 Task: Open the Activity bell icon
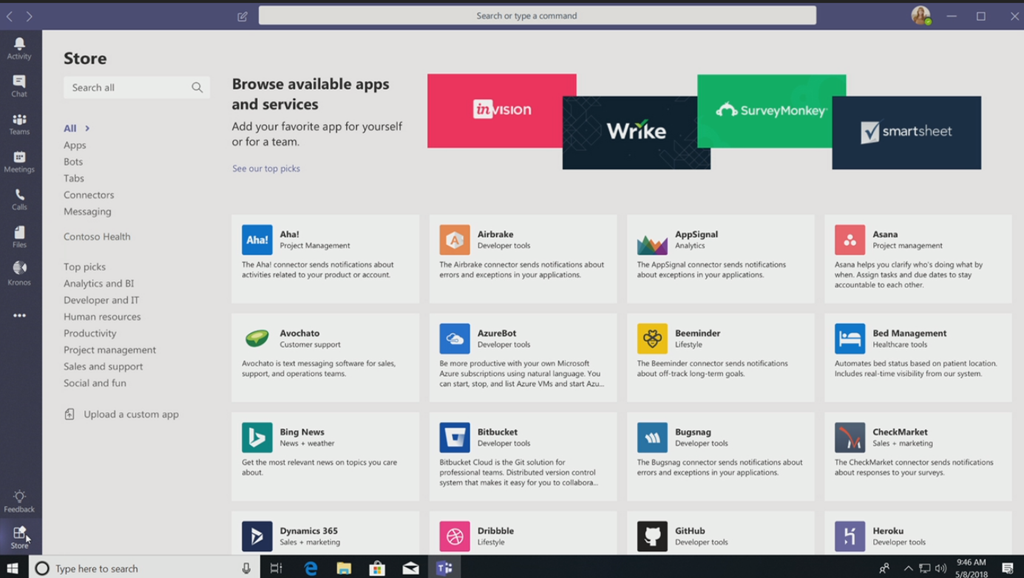pos(19,48)
